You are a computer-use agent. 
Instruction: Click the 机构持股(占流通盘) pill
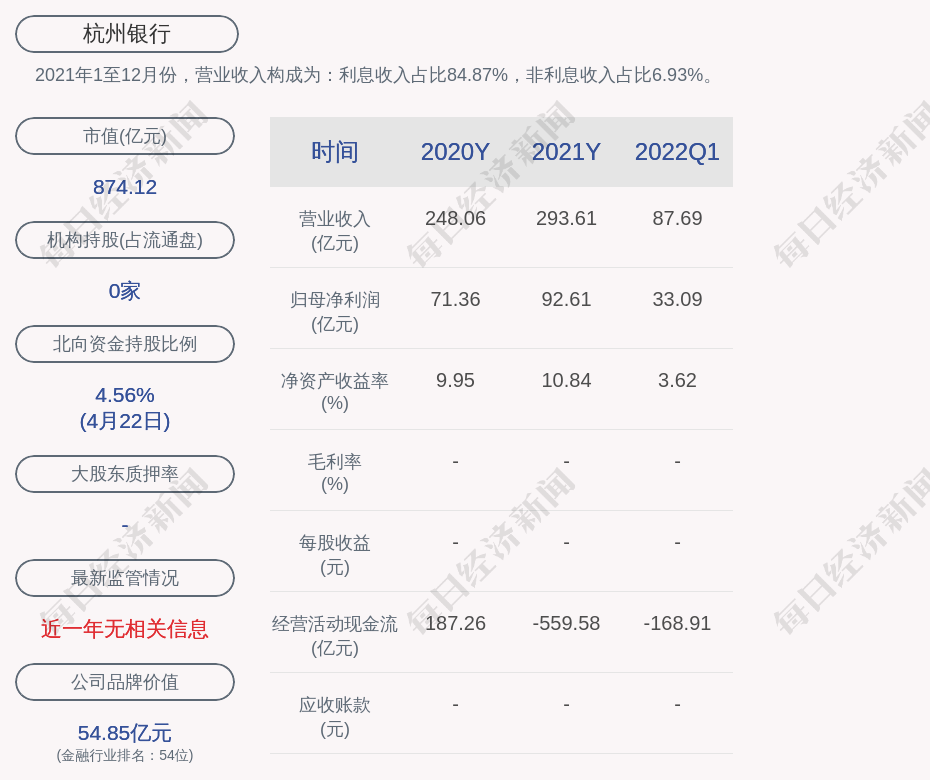125,240
